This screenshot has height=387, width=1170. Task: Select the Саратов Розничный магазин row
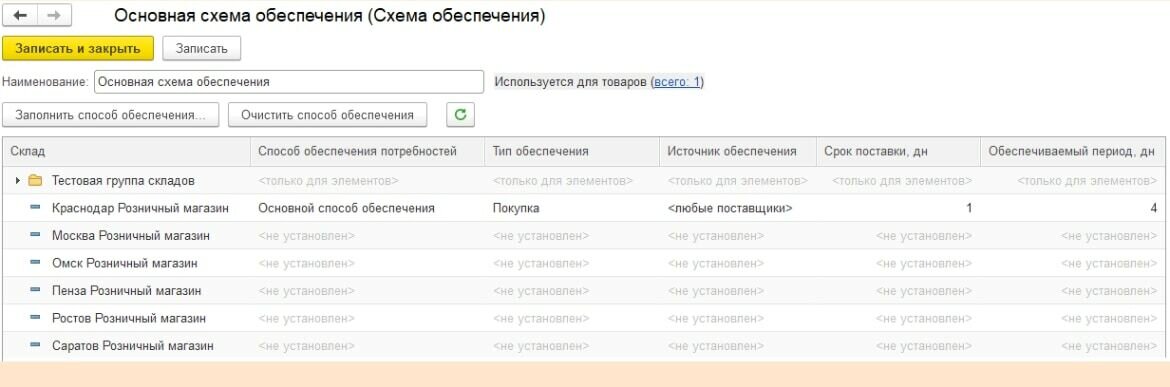click(x=584, y=346)
